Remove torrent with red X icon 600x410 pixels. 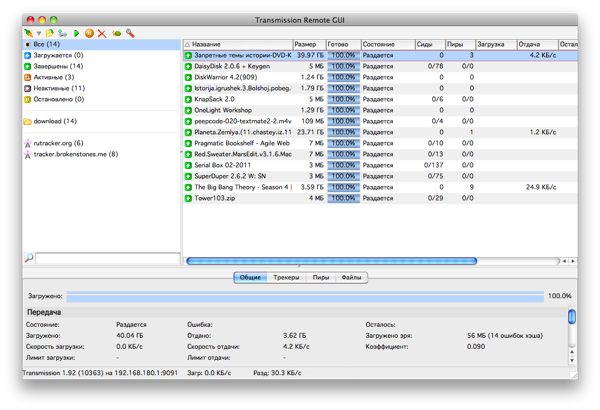click(102, 33)
